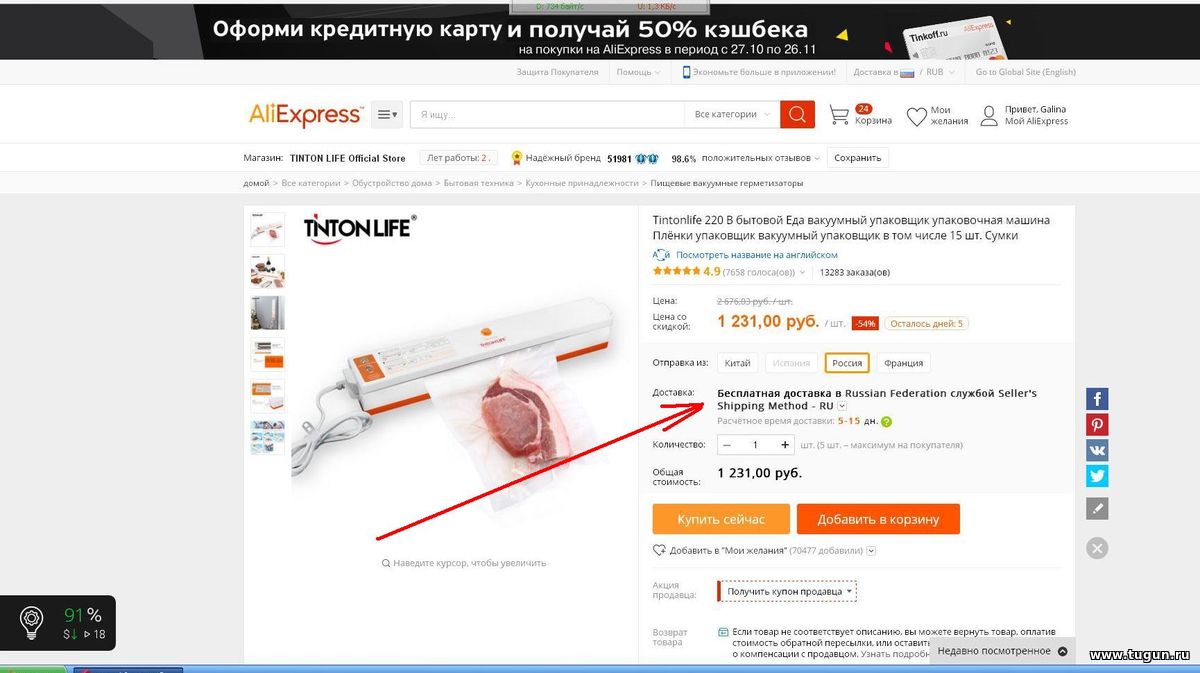Share the product on Twitter
Screen dimensions: 1200x673
[x=1097, y=476]
